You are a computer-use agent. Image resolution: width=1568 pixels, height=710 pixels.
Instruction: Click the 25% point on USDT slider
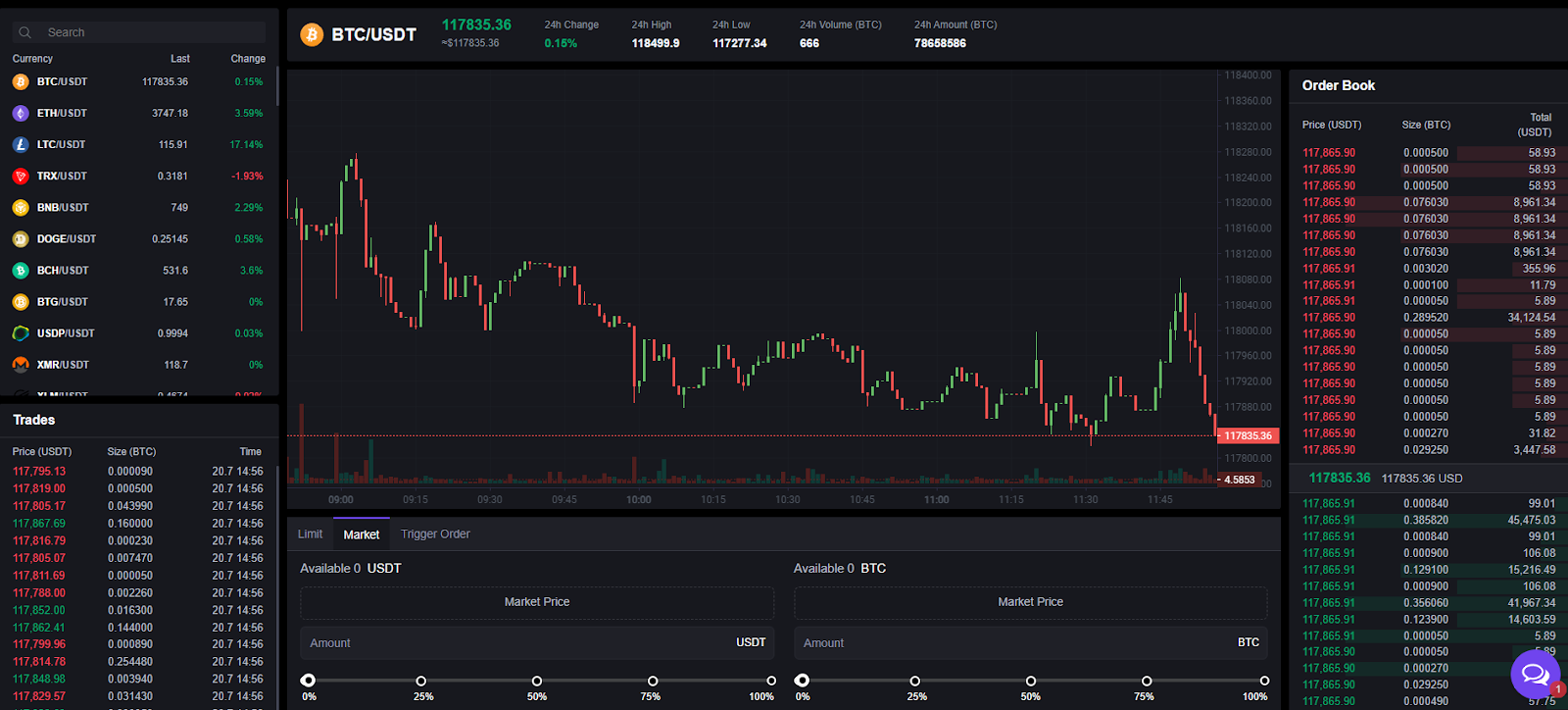click(421, 681)
